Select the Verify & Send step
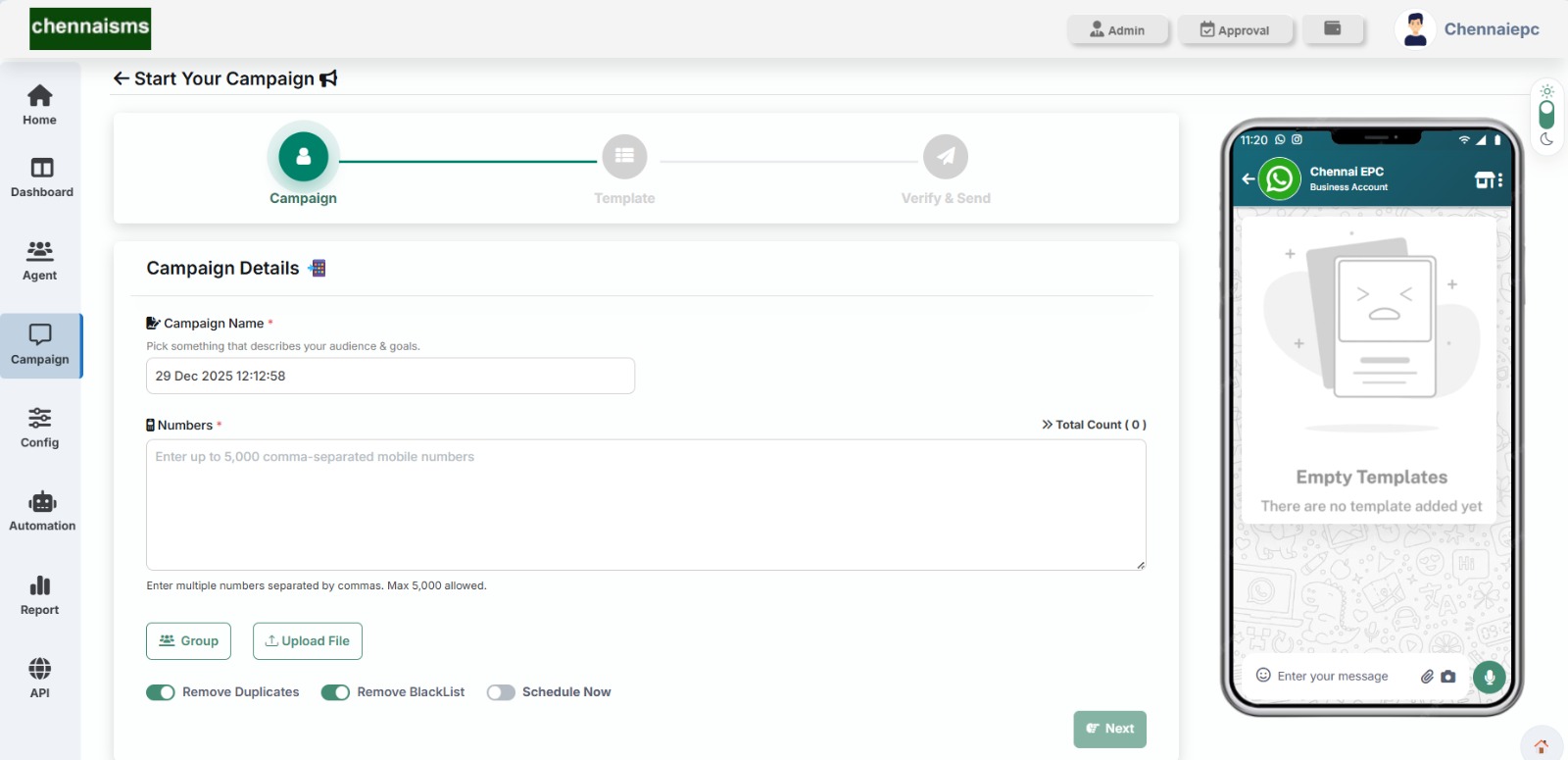Screen dimensions: 1568x760 [x=945, y=157]
